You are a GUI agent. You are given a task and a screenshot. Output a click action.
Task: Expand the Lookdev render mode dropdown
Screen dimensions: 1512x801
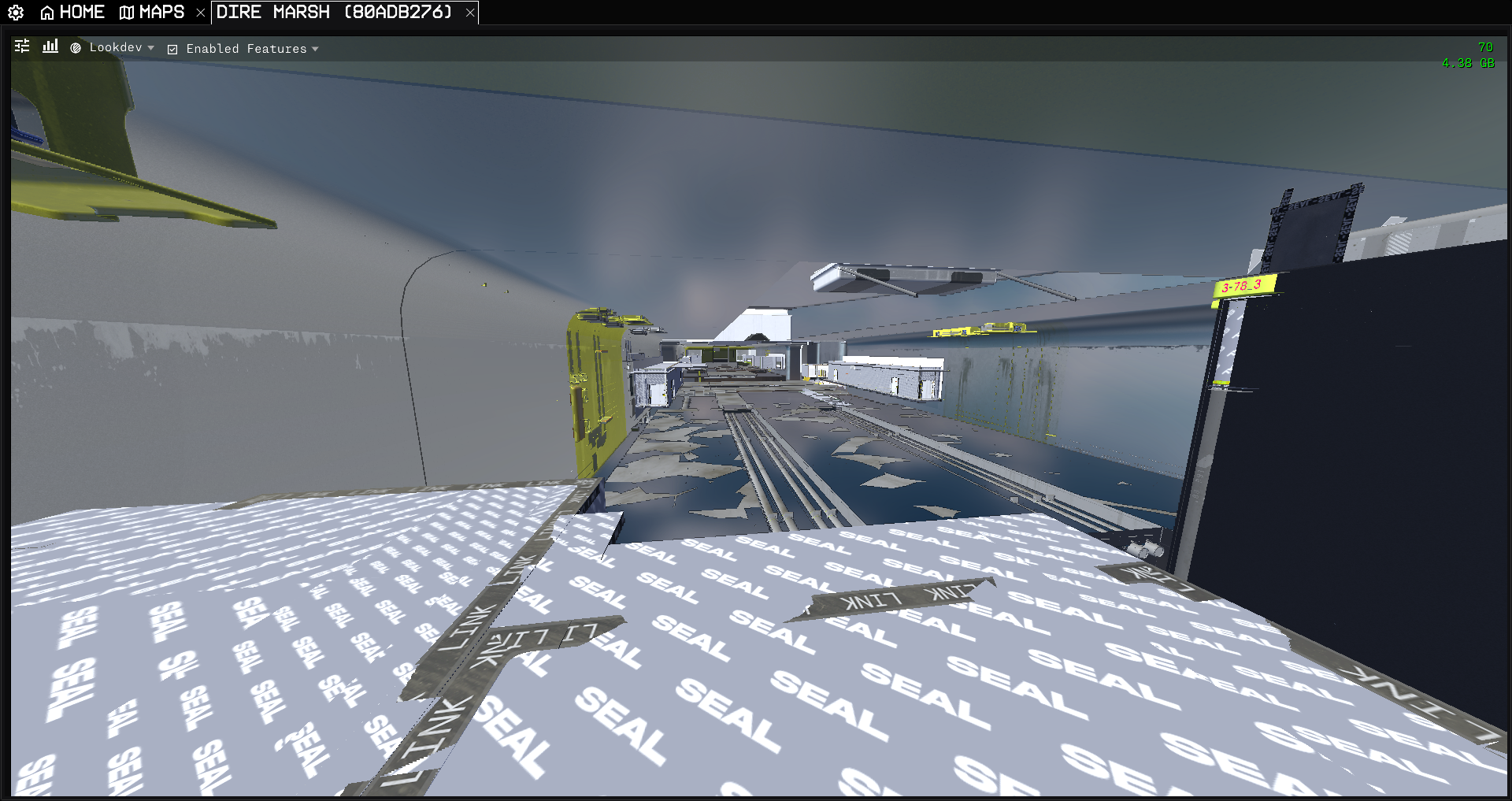pyautogui.click(x=113, y=48)
